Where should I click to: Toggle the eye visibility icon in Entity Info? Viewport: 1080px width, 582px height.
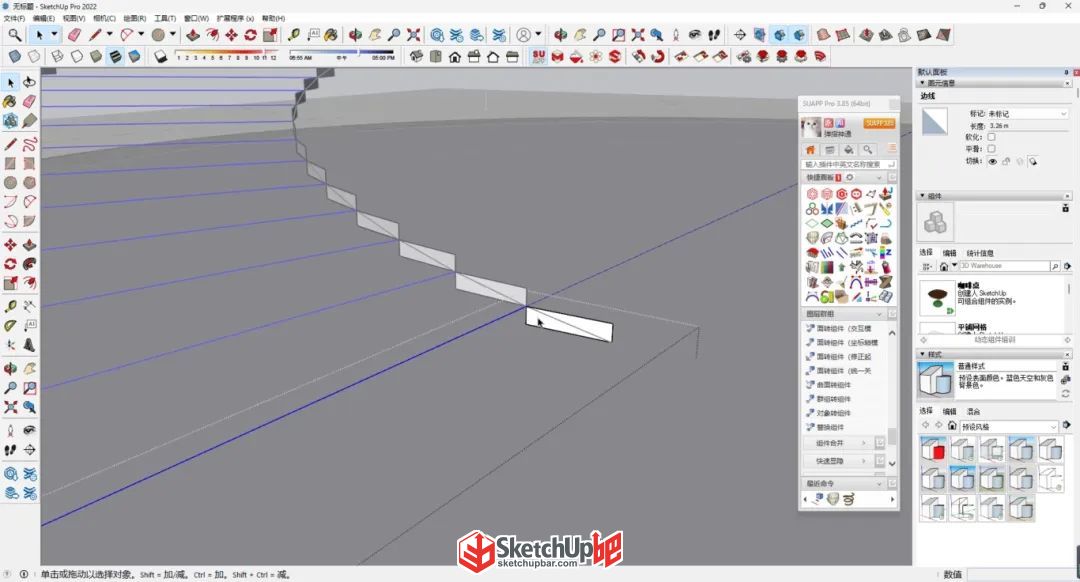point(993,161)
